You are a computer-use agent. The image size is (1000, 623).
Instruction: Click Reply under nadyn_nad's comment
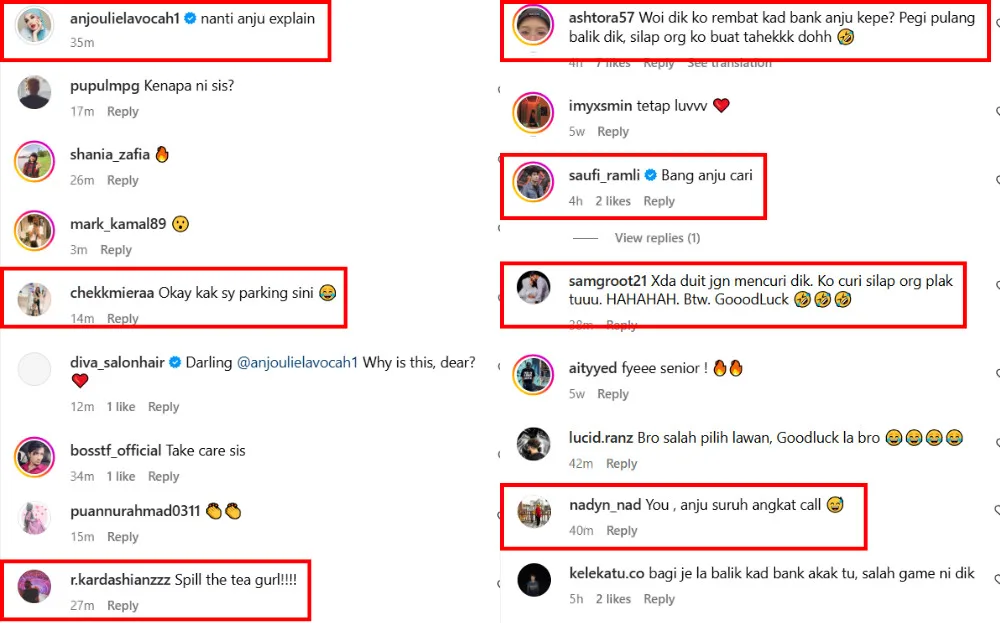[x=621, y=531]
